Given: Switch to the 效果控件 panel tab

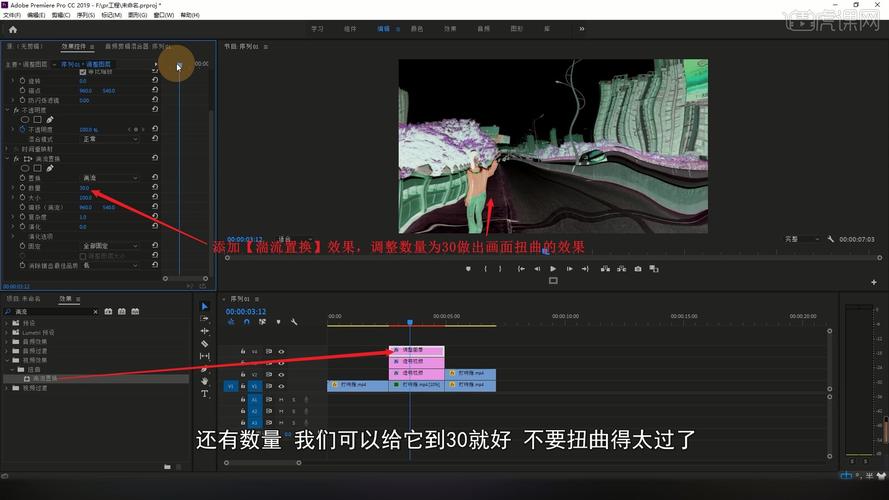Looking at the screenshot, I should (x=74, y=46).
